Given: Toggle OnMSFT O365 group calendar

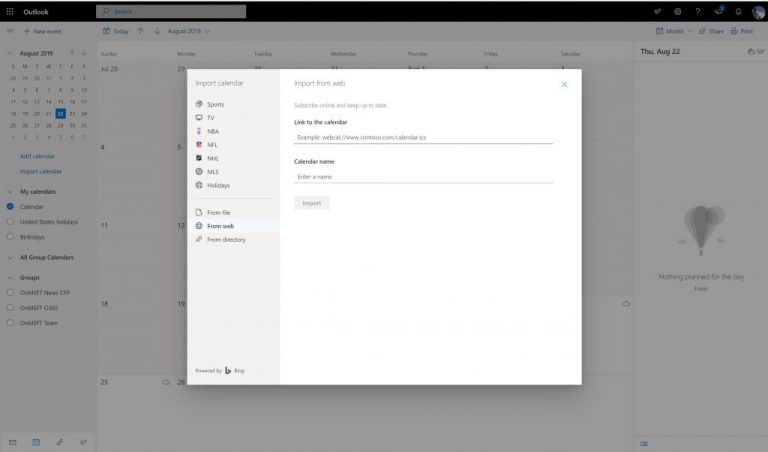Looking at the screenshot, I should click(x=10, y=308).
